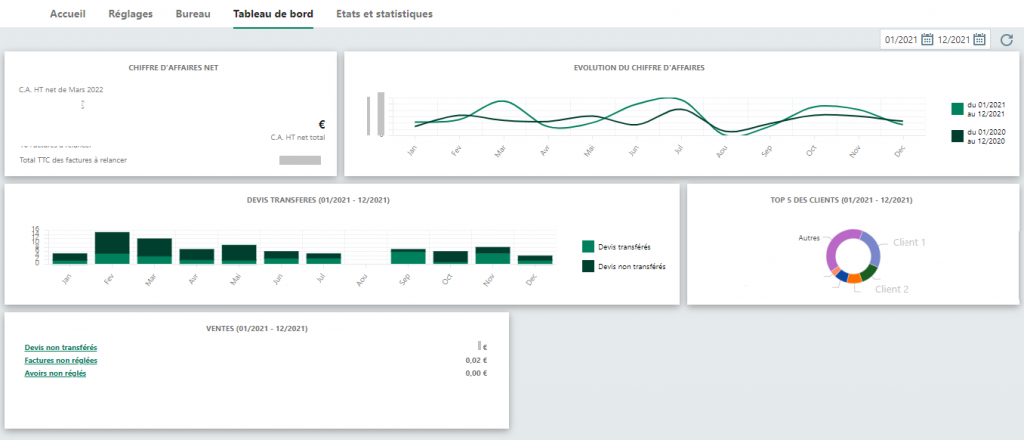Toggle Devis non transférés legend in bar chart
Screen dimensions: 1024x440
588,266
